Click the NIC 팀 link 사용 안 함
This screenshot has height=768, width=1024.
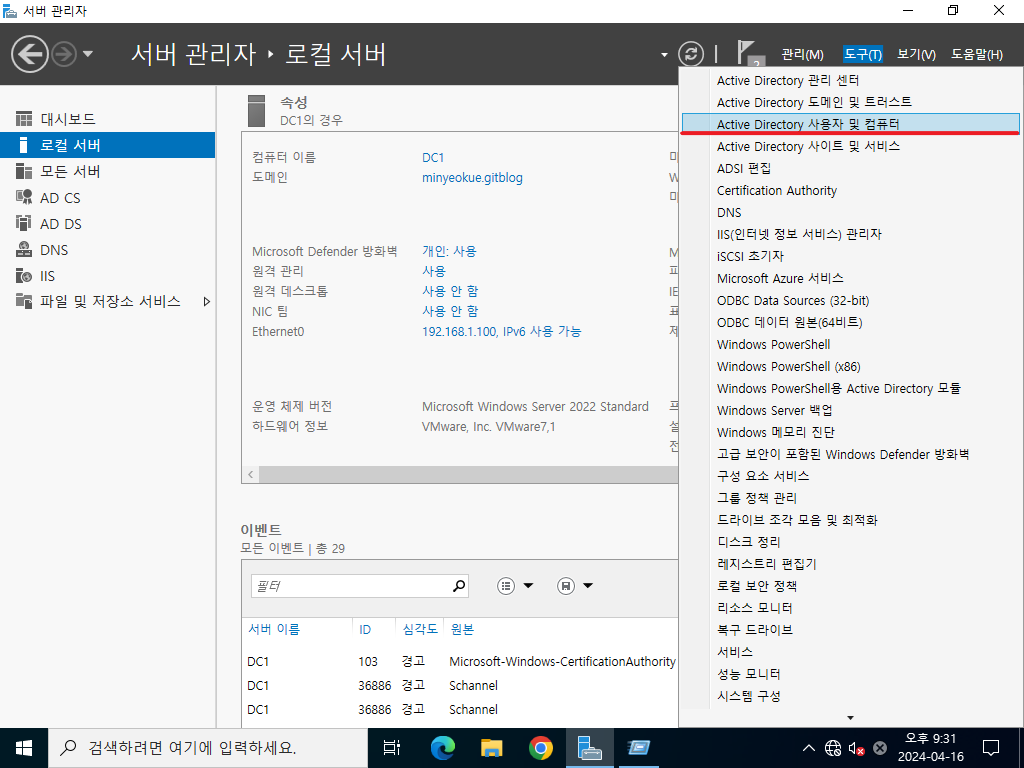coord(450,312)
